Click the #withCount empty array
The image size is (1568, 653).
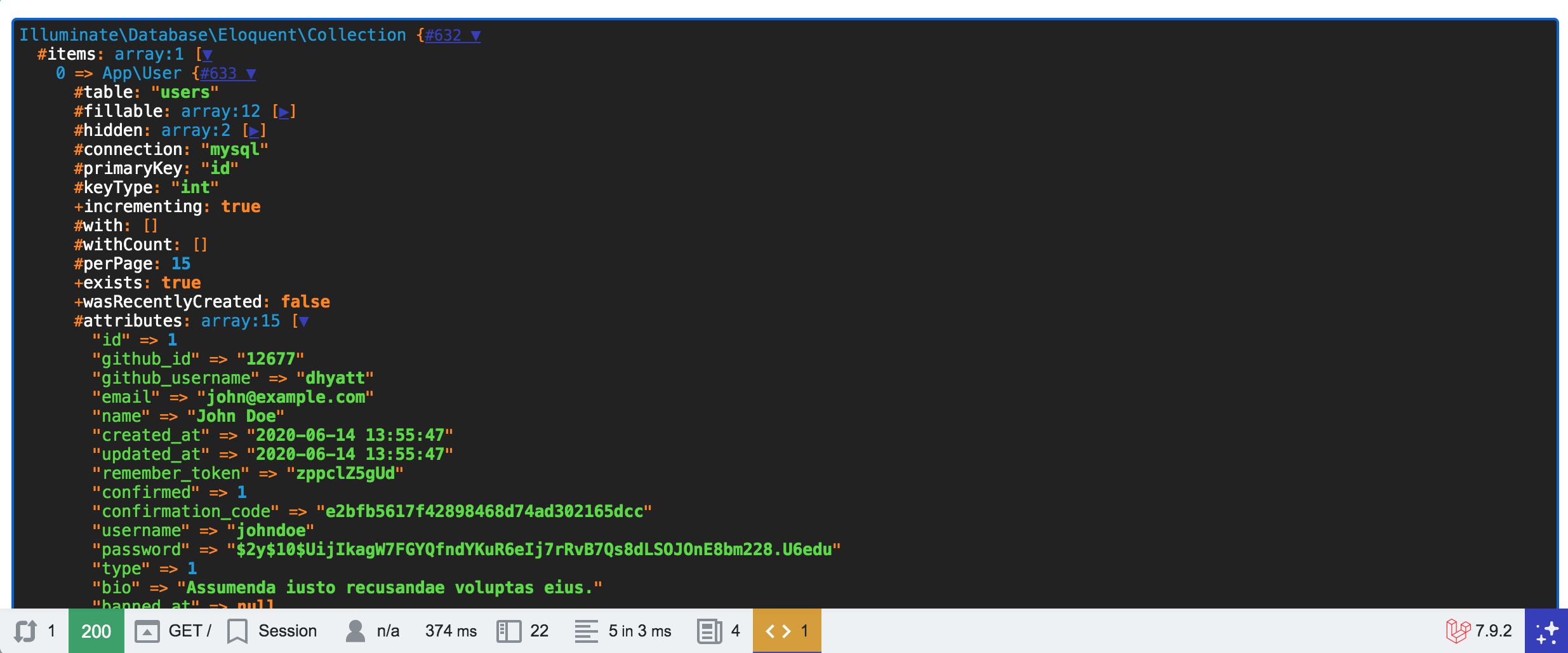[x=200, y=245]
